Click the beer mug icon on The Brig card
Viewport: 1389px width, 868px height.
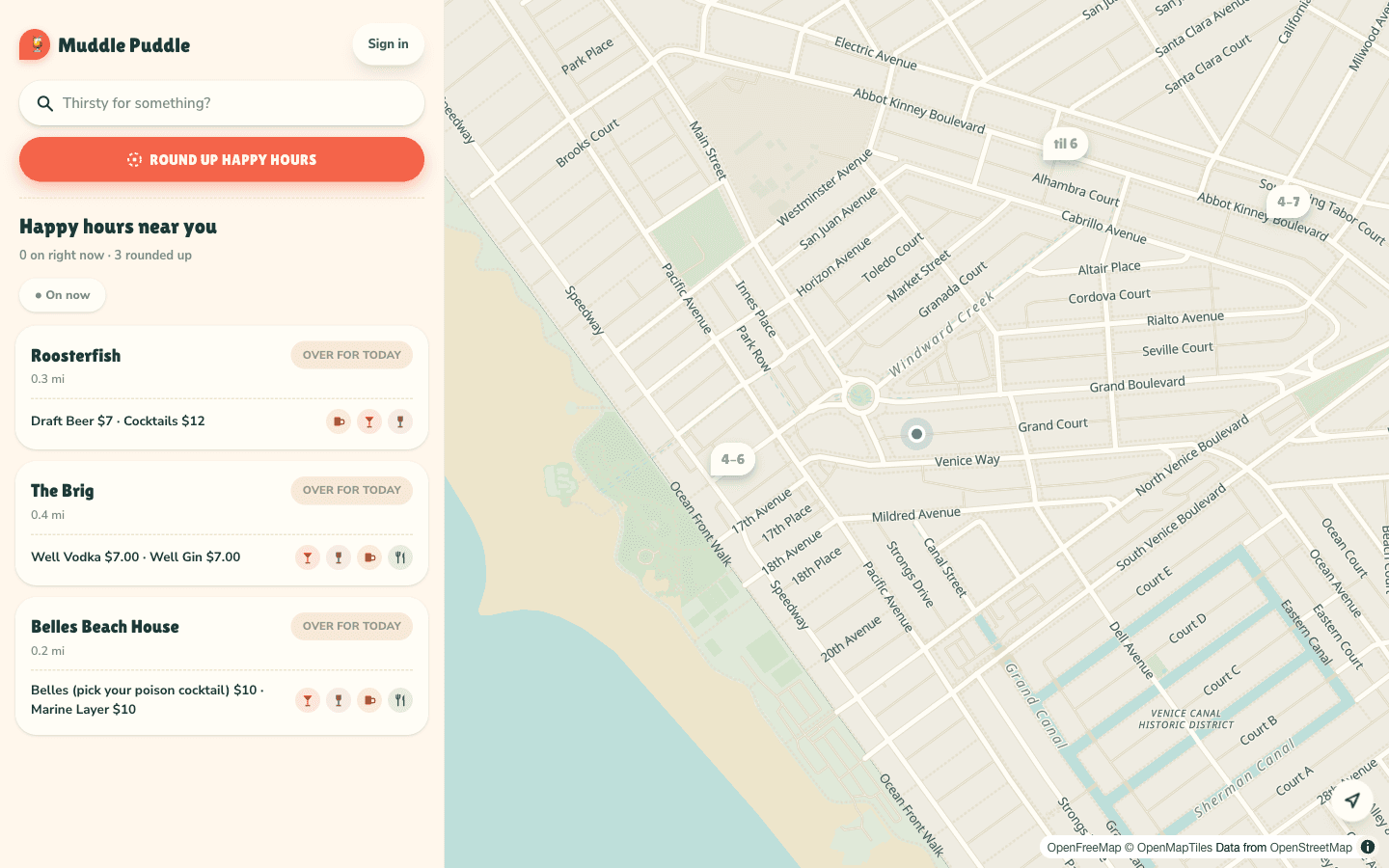click(369, 557)
